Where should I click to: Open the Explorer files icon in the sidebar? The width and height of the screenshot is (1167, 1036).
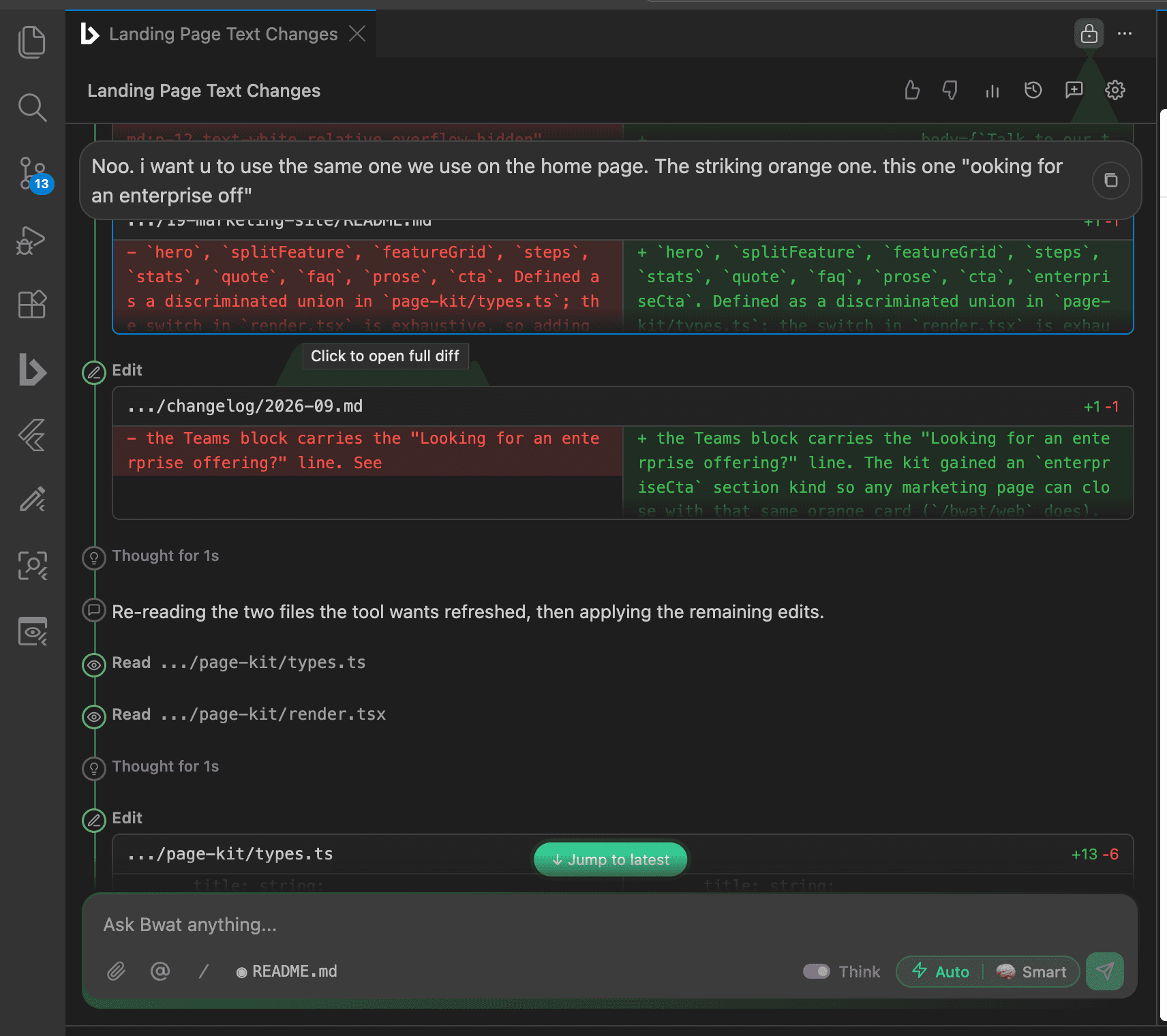(32, 42)
